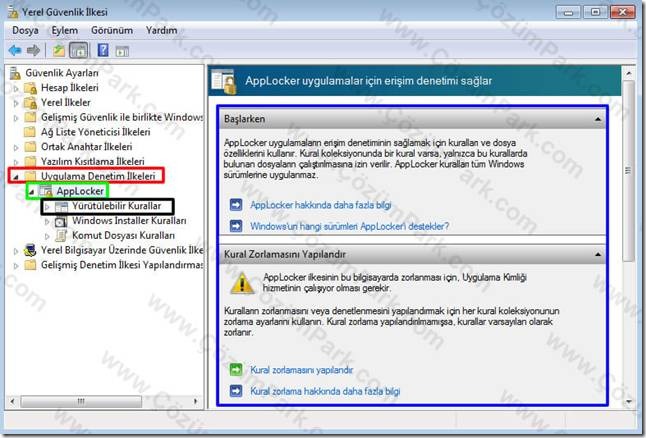
Task: Select Uygulama Denetim İlkeleri tree item
Action: point(98,176)
